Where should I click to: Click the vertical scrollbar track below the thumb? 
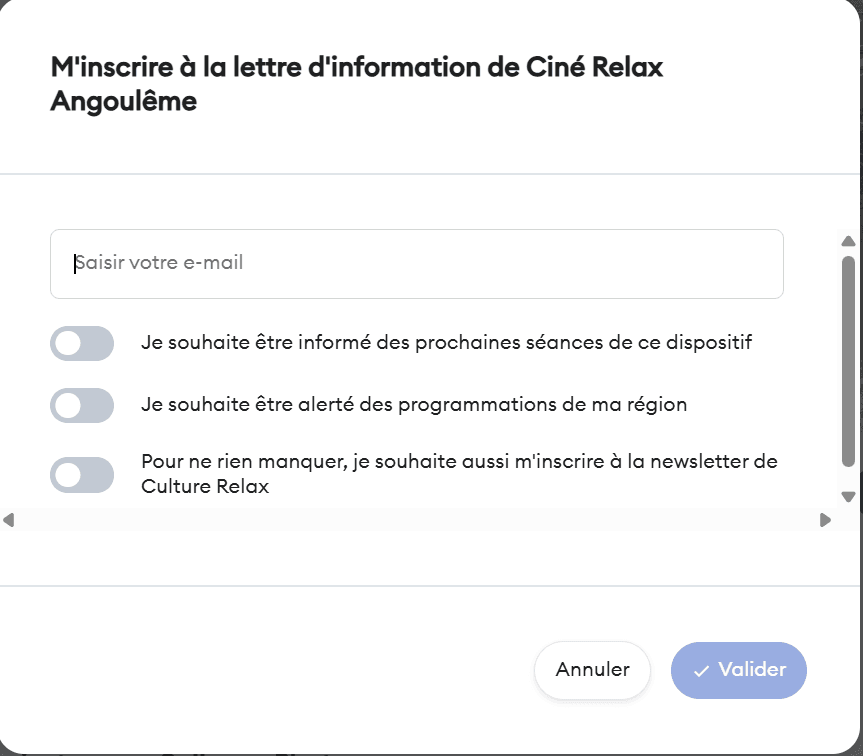[848, 478]
